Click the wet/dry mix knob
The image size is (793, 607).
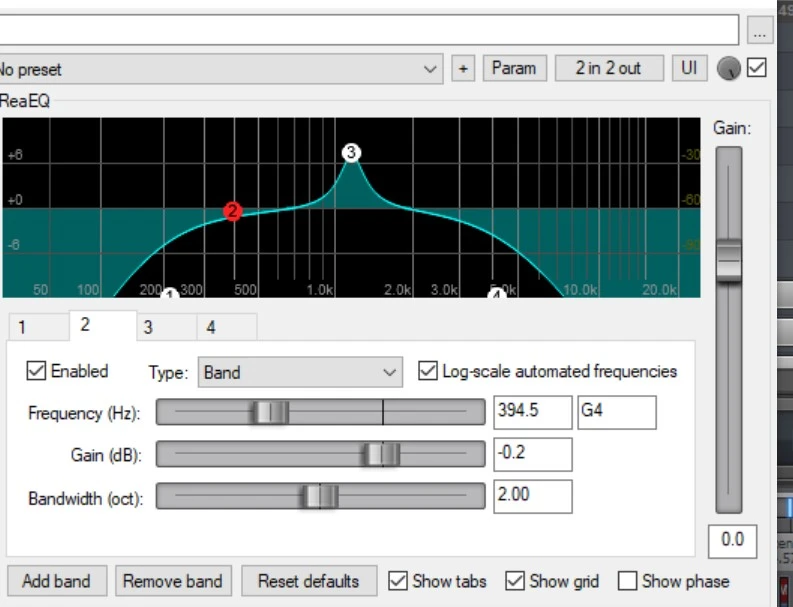(729, 69)
